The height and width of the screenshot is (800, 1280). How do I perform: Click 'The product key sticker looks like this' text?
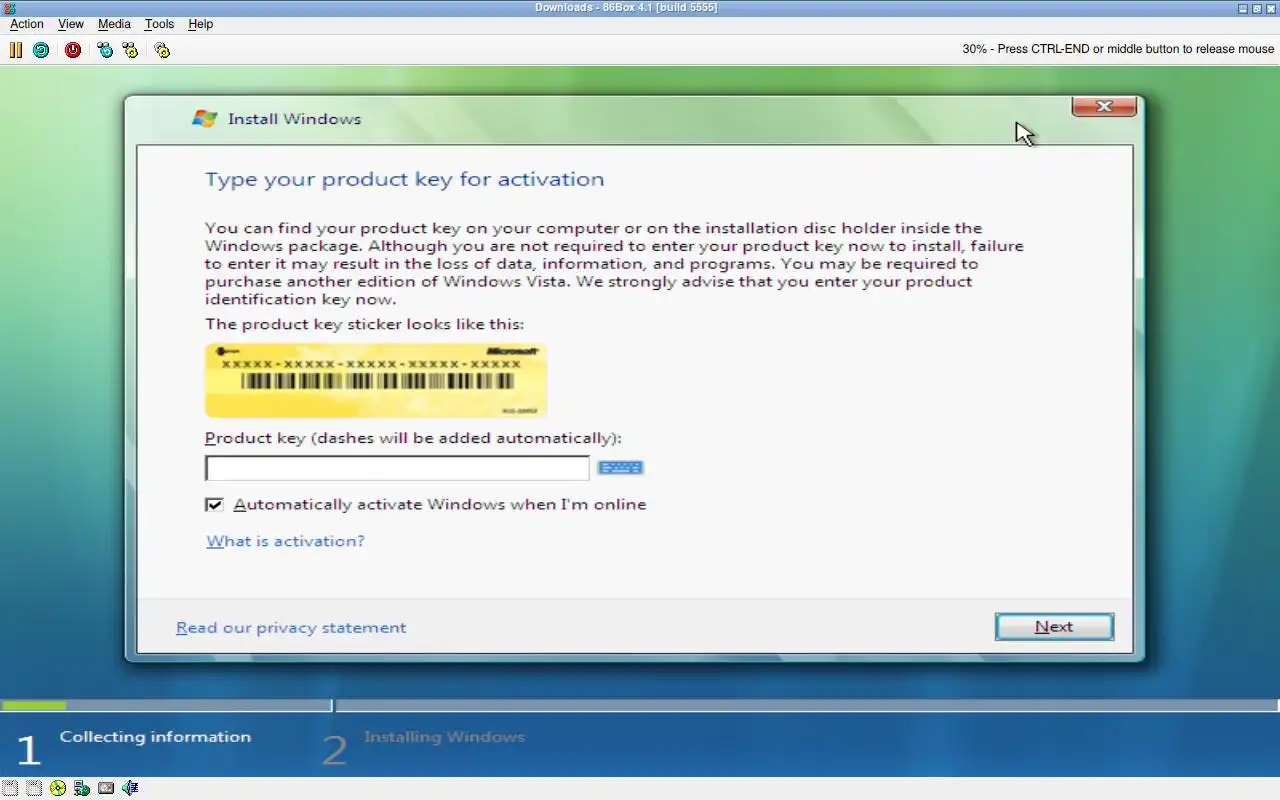tap(364, 324)
